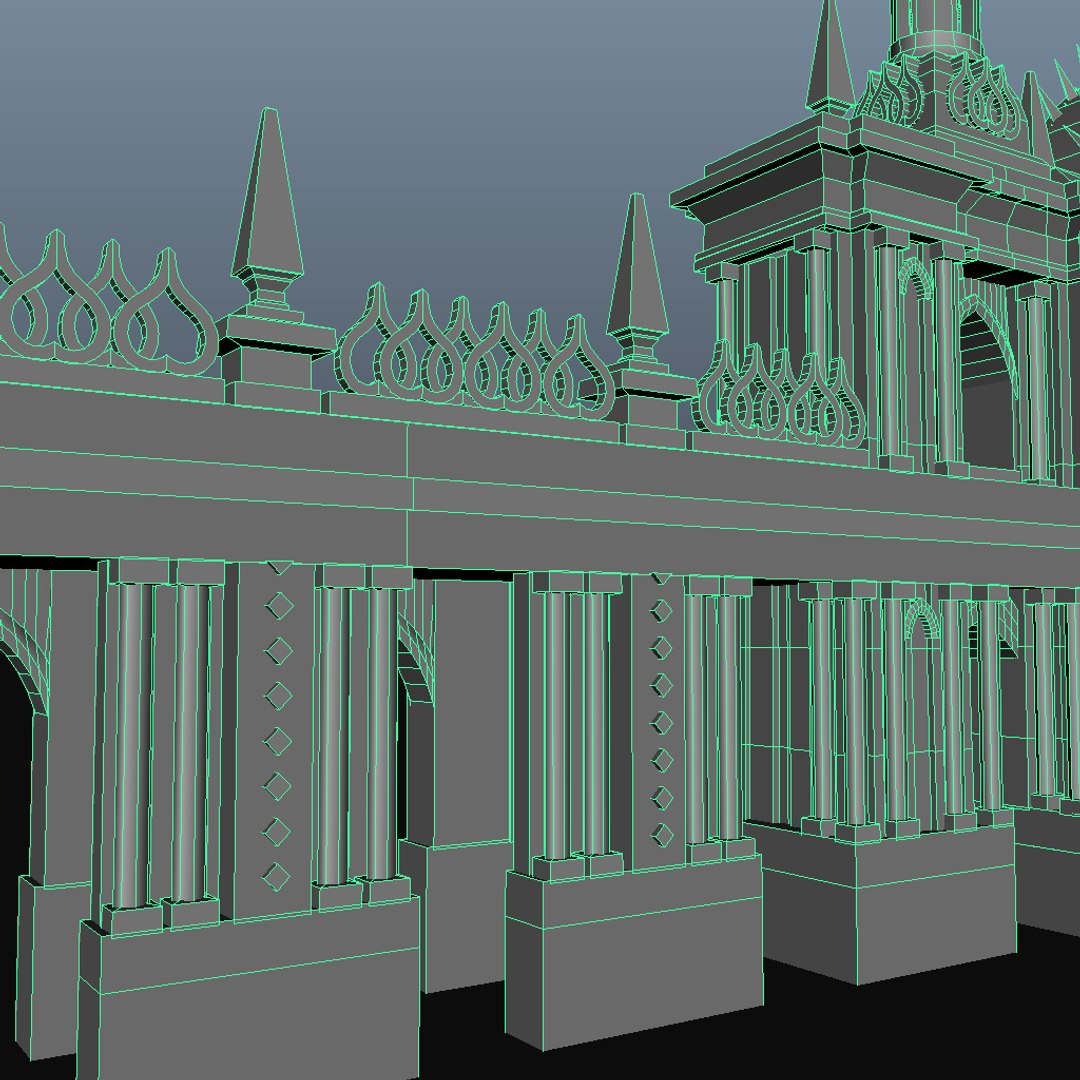Select the middle teardrop ornament group on railing
The image size is (1080, 1080).
pos(475,351)
